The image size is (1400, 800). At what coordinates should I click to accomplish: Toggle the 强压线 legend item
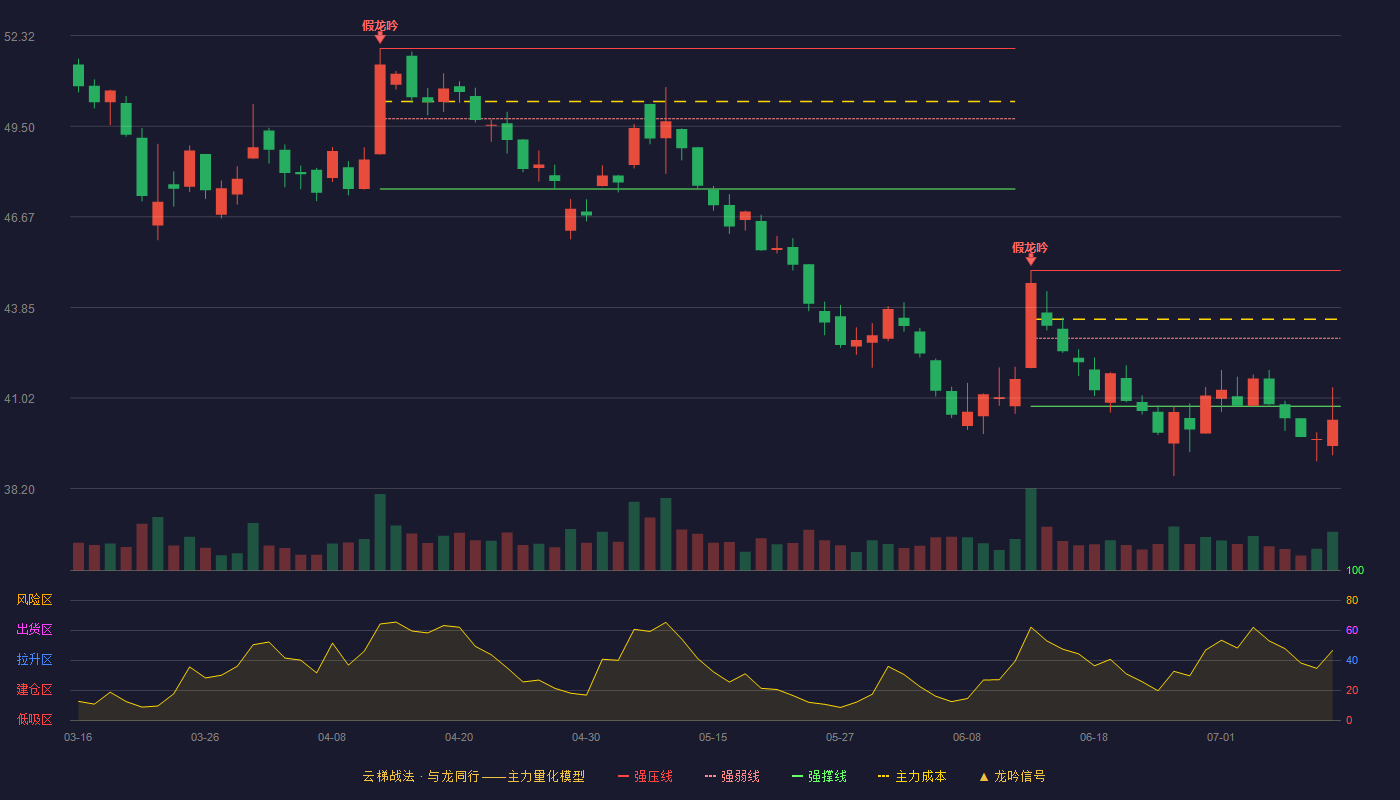pos(645,776)
